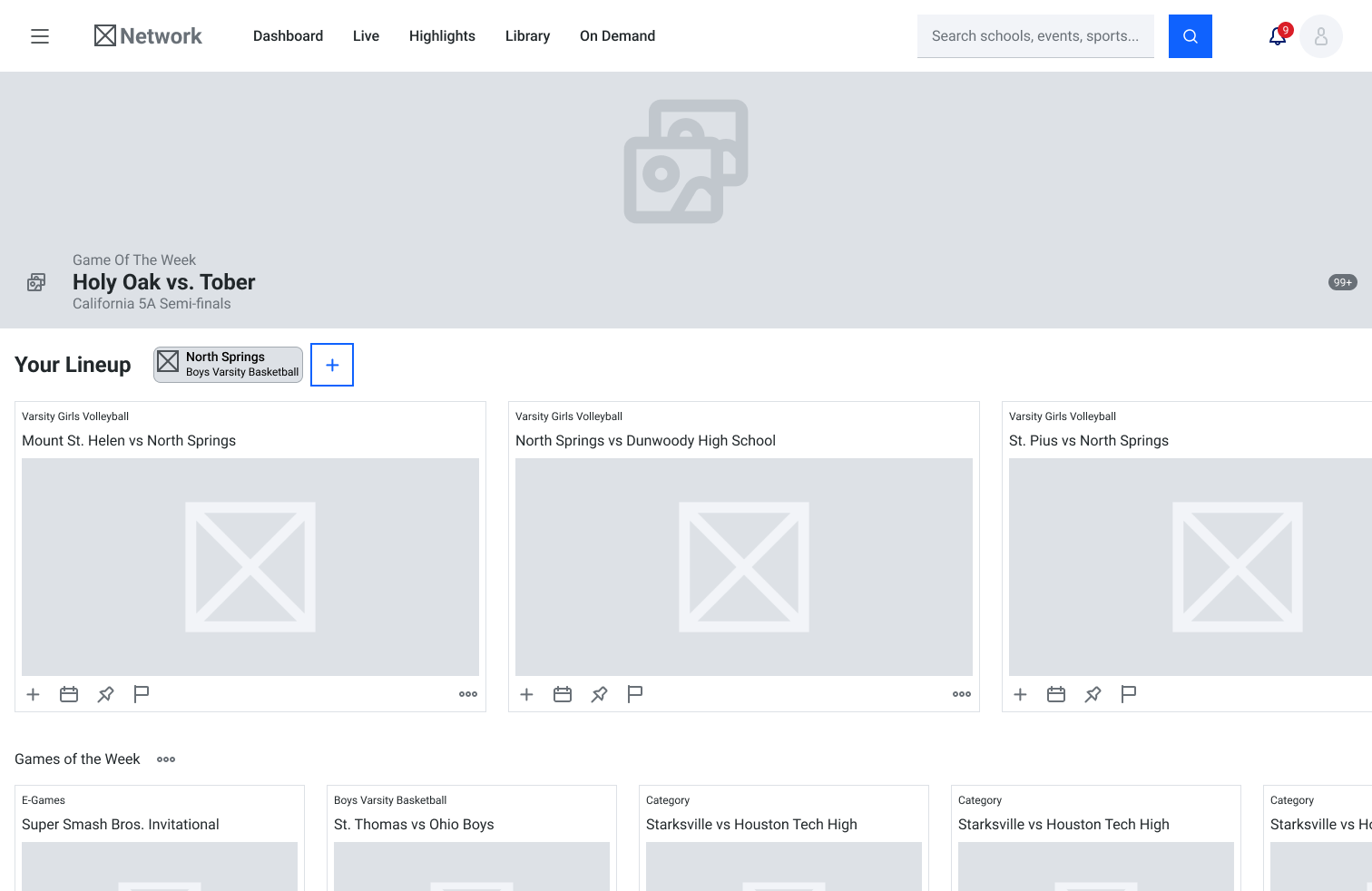Click the Games of the Week heading
1372x891 pixels.
click(x=77, y=759)
